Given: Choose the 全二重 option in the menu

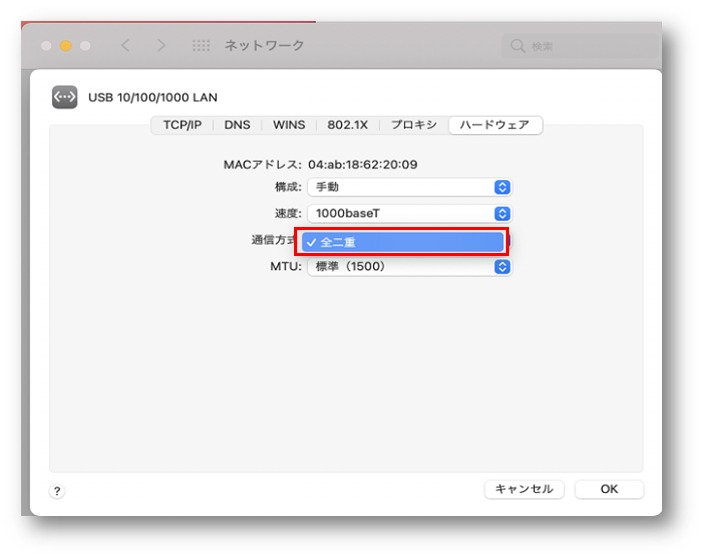Looking at the screenshot, I should pyautogui.click(x=402, y=242).
